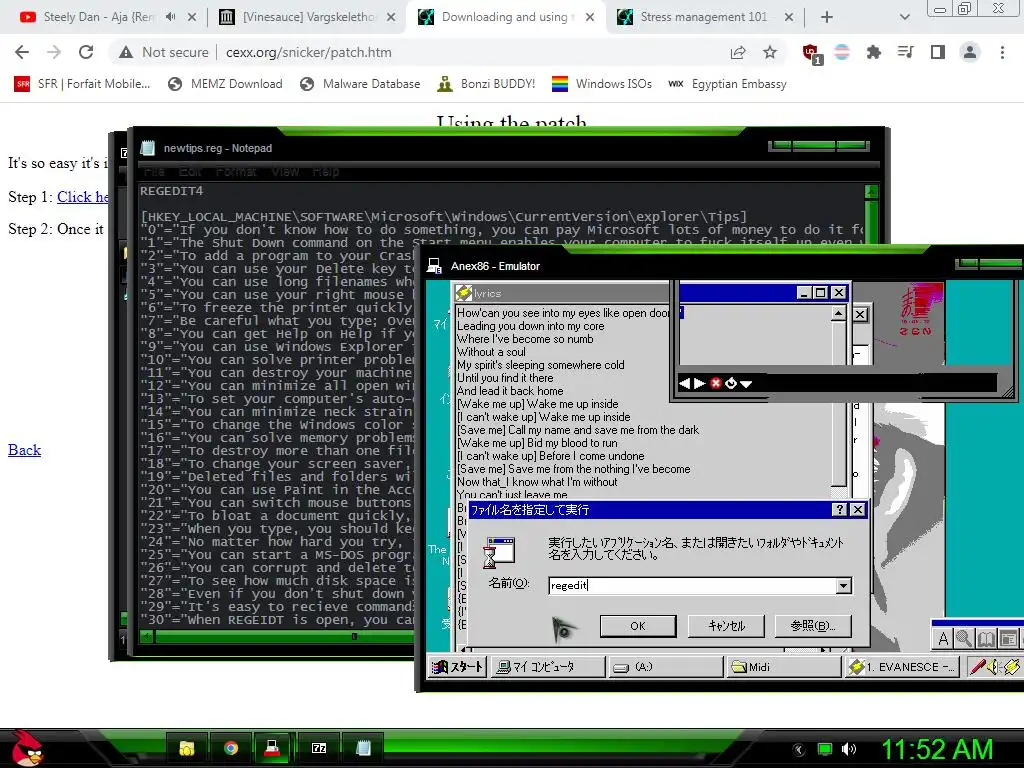Select the Notepad taskbar icon
Screen dimensions: 1024x768
pyautogui.click(x=363, y=748)
